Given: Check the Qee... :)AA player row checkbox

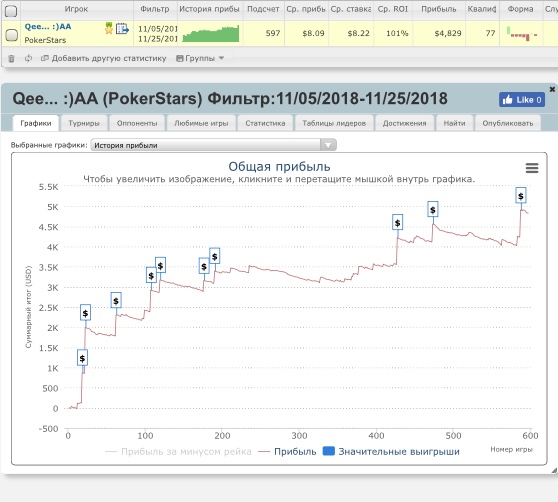Looking at the screenshot, I should pos(12,35).
